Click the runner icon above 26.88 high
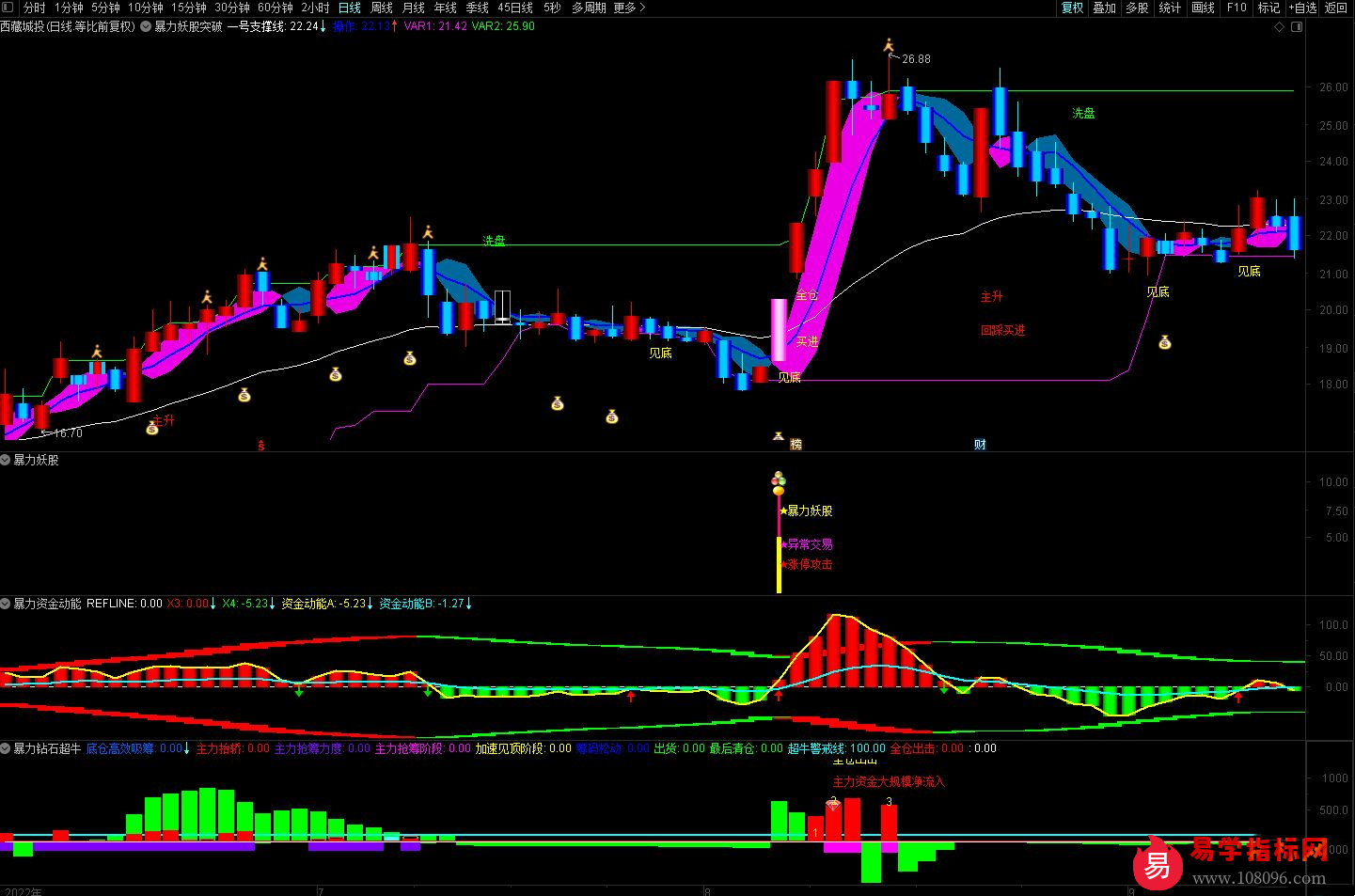 [x=889, y=45]
